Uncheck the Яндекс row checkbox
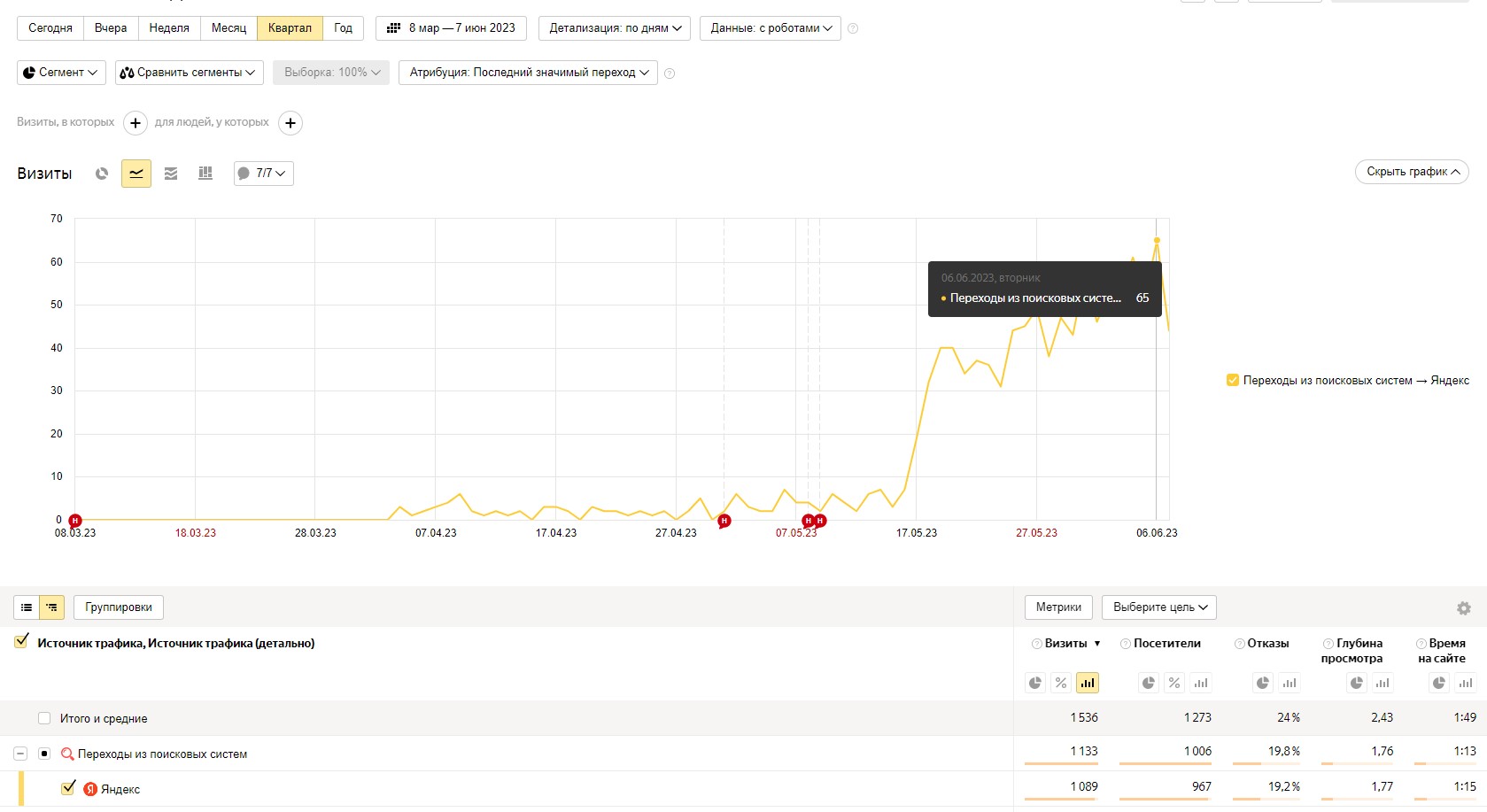The width and height of the screenshot is (1487, 812). (x=68, y=788)
